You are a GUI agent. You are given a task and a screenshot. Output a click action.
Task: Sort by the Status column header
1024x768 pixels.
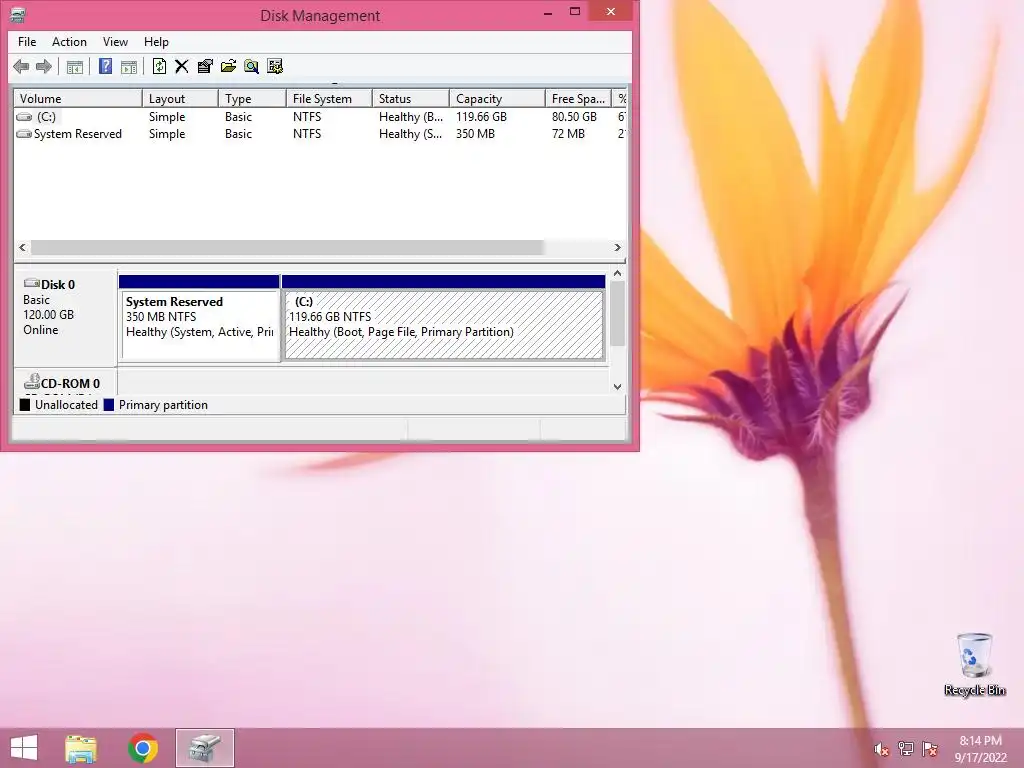[x=411, y=99]
